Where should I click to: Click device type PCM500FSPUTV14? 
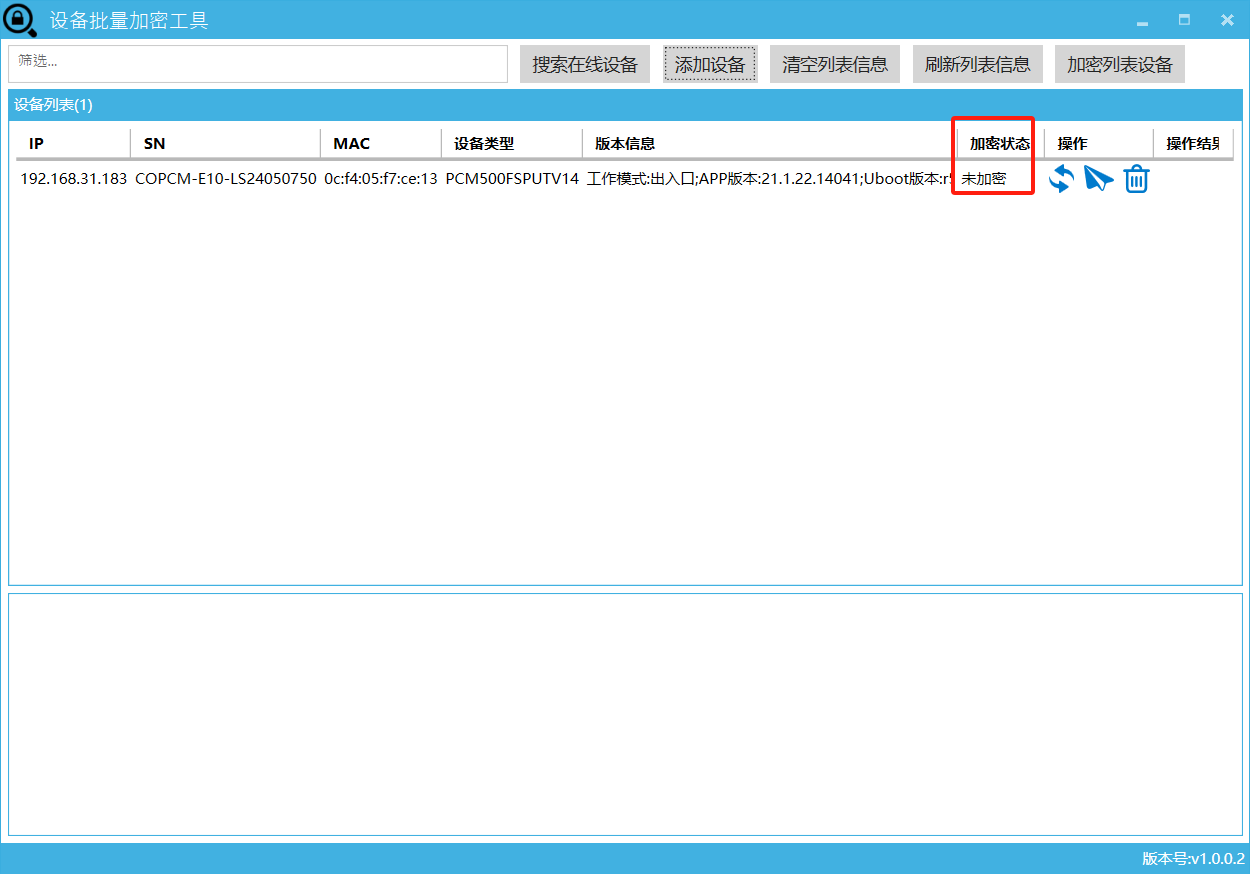click(512, 180)
